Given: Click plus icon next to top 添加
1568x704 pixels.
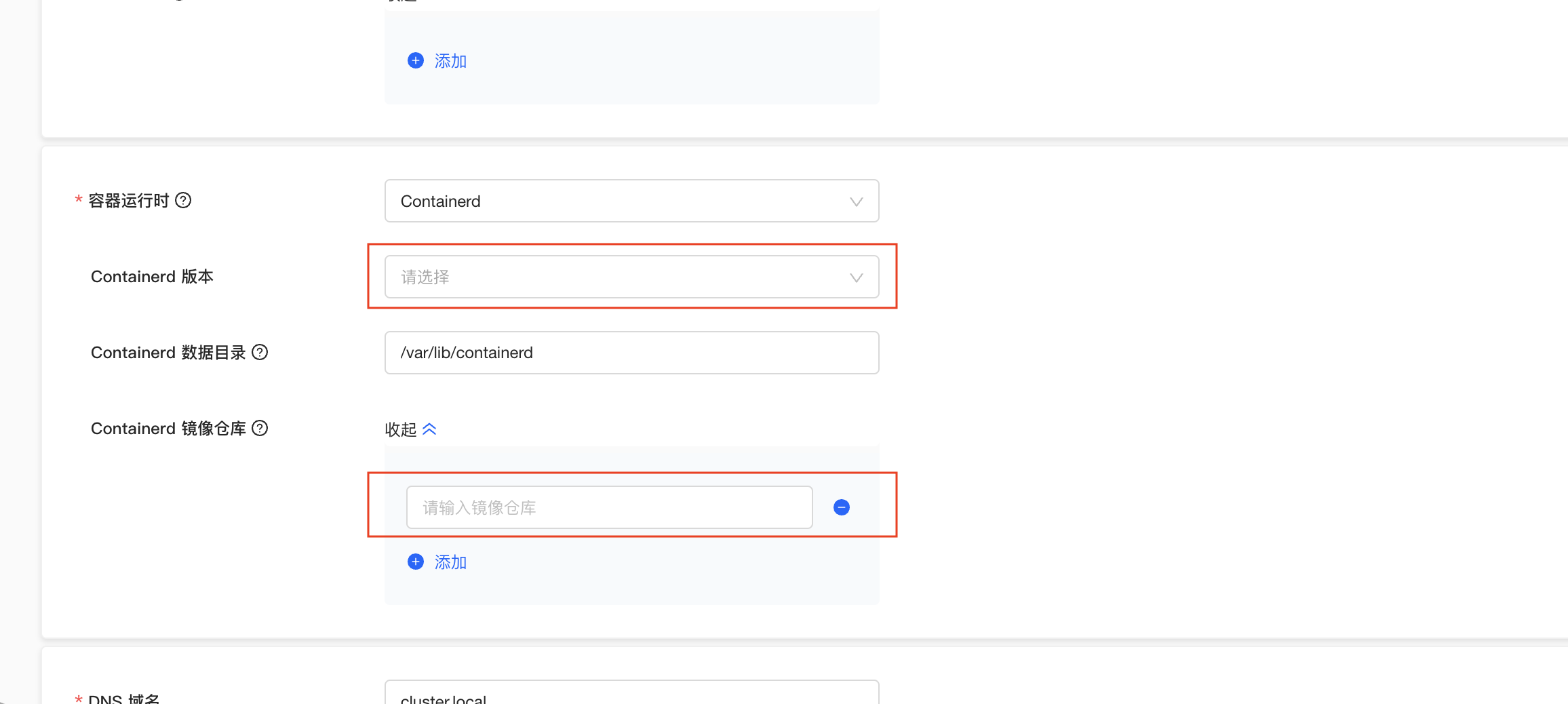Looking at the screenshot, I should click(x=415, y=60).
